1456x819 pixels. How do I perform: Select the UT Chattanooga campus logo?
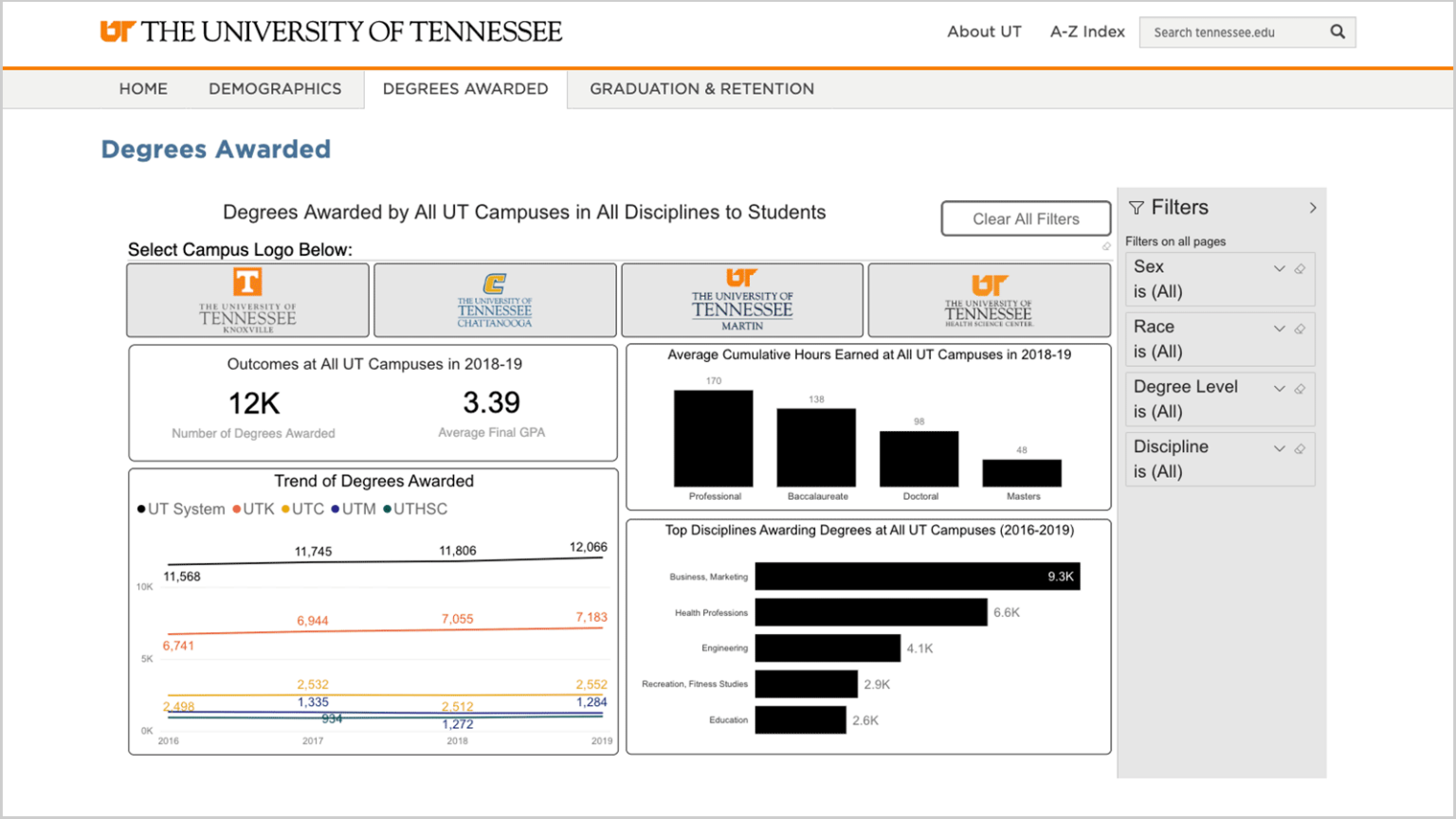coord(495,300)
